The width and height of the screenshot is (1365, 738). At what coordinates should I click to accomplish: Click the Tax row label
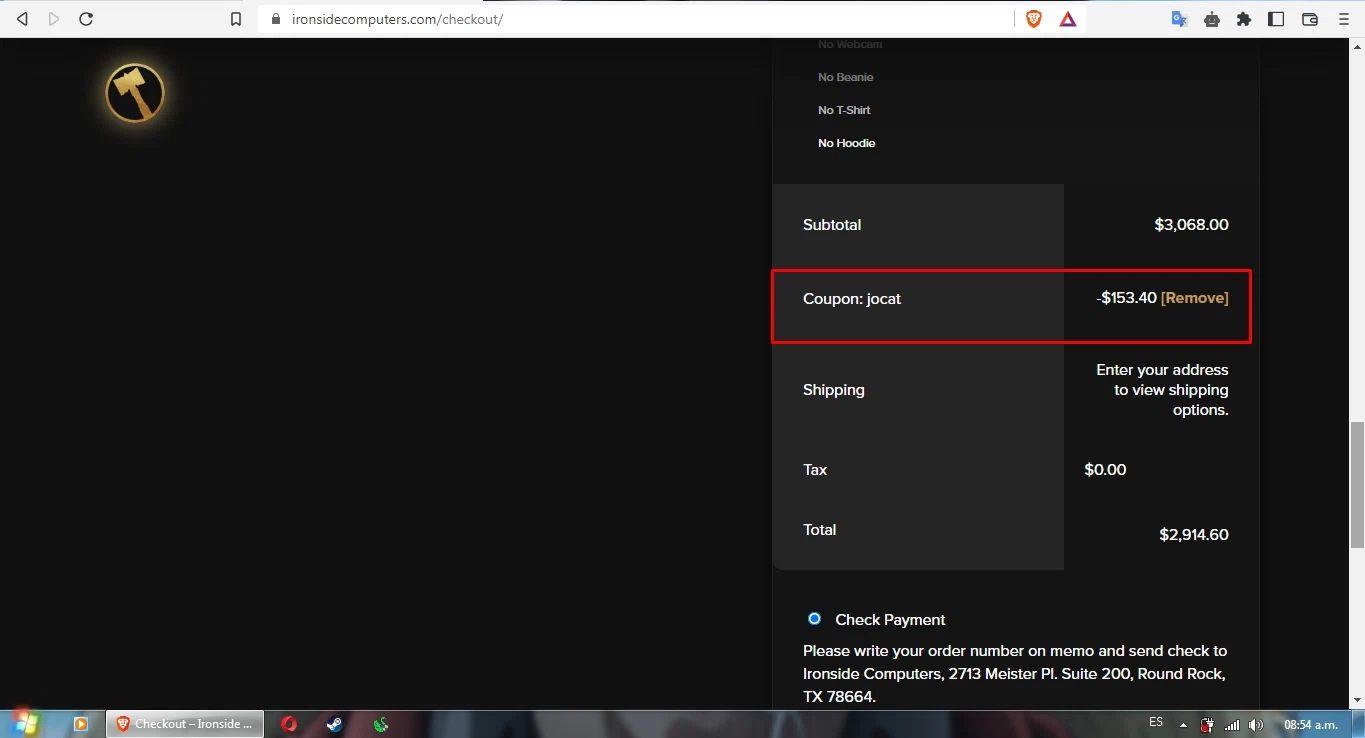(815, 470)
